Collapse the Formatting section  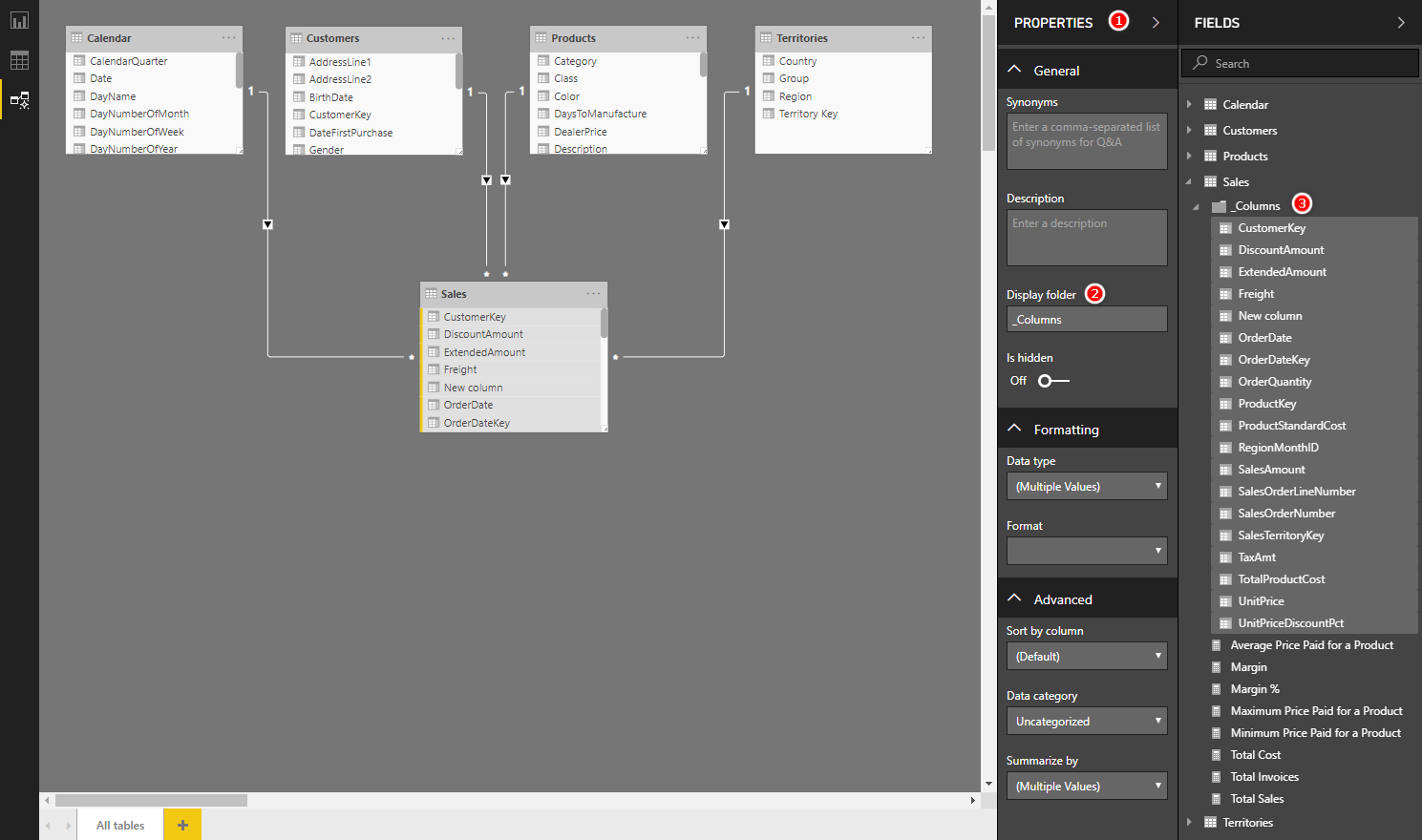point(1014,429)
